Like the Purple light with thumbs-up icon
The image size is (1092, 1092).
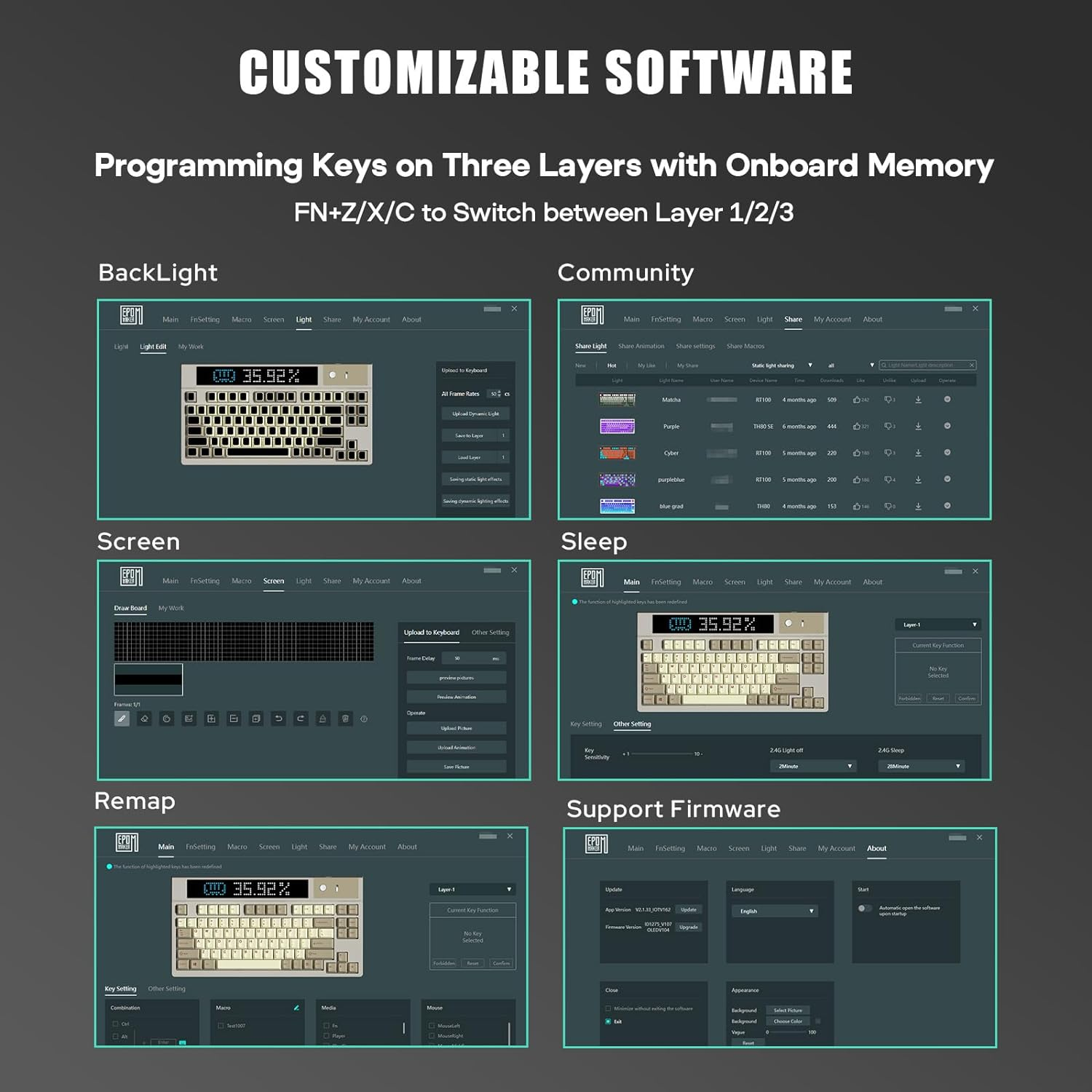point(857,427)
